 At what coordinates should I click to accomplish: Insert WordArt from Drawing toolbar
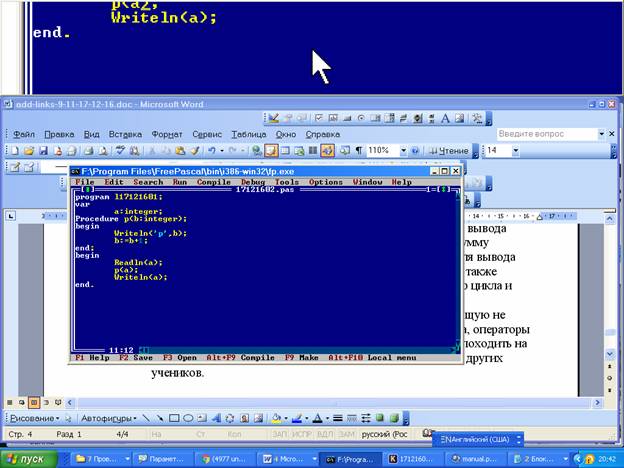(216, 418)
